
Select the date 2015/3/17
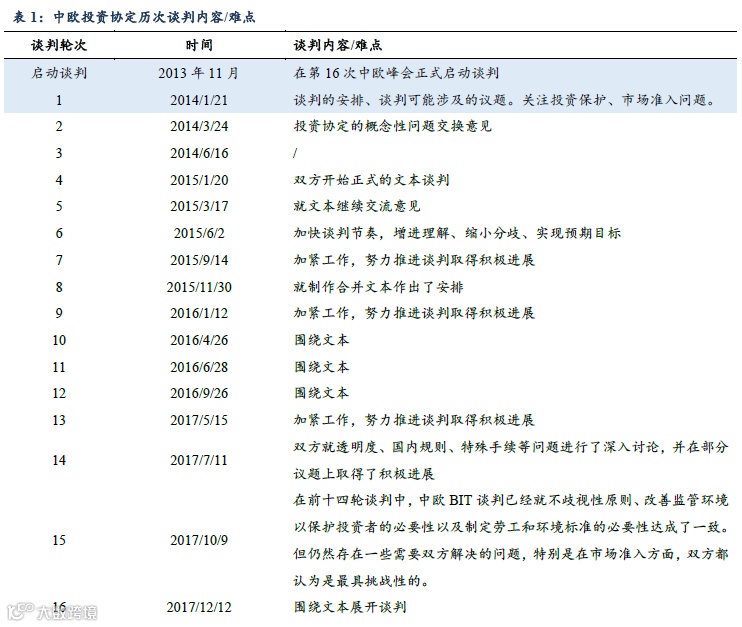pos(199,206)
